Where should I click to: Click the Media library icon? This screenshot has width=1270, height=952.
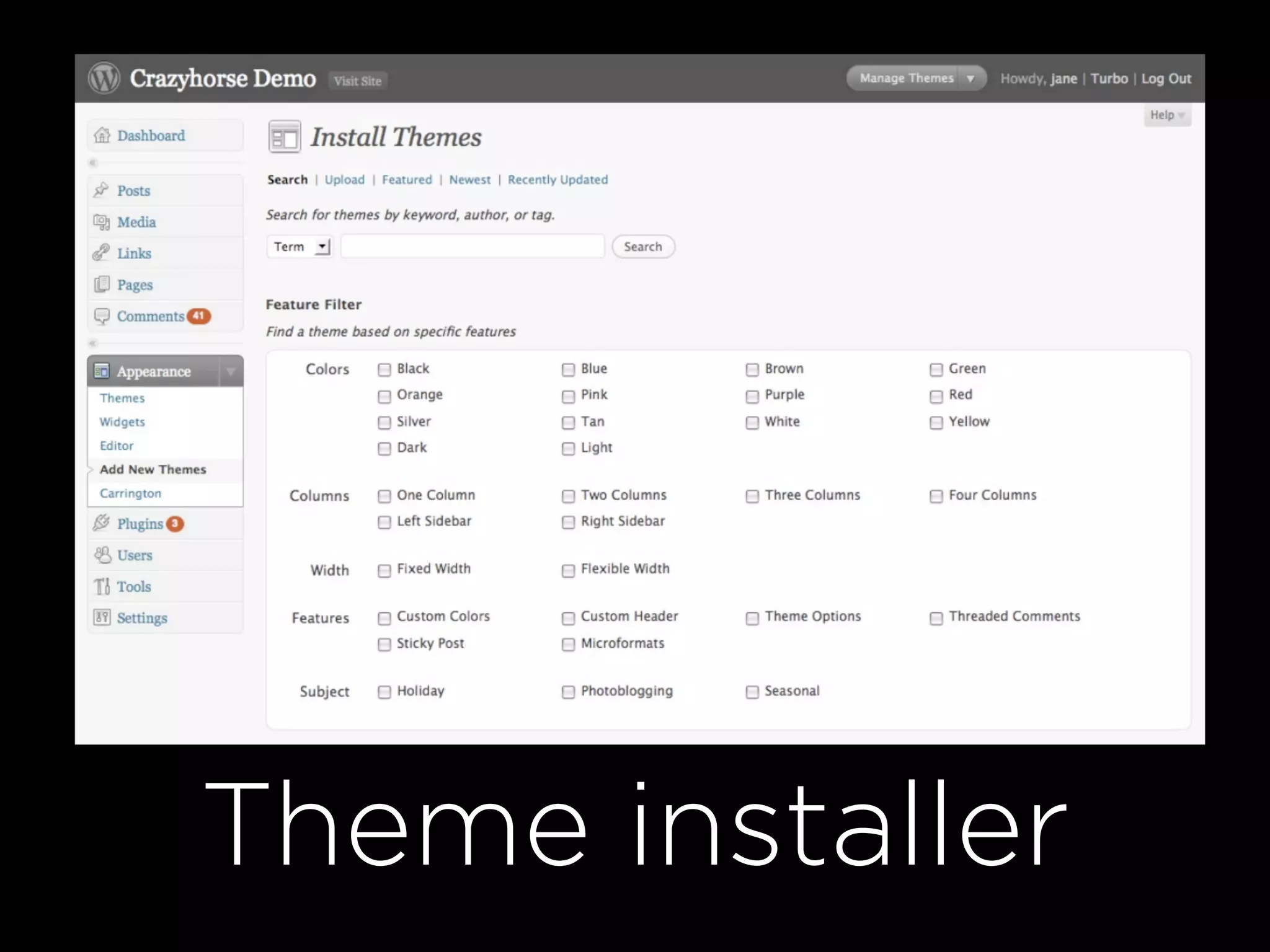(x=102, y=222)
